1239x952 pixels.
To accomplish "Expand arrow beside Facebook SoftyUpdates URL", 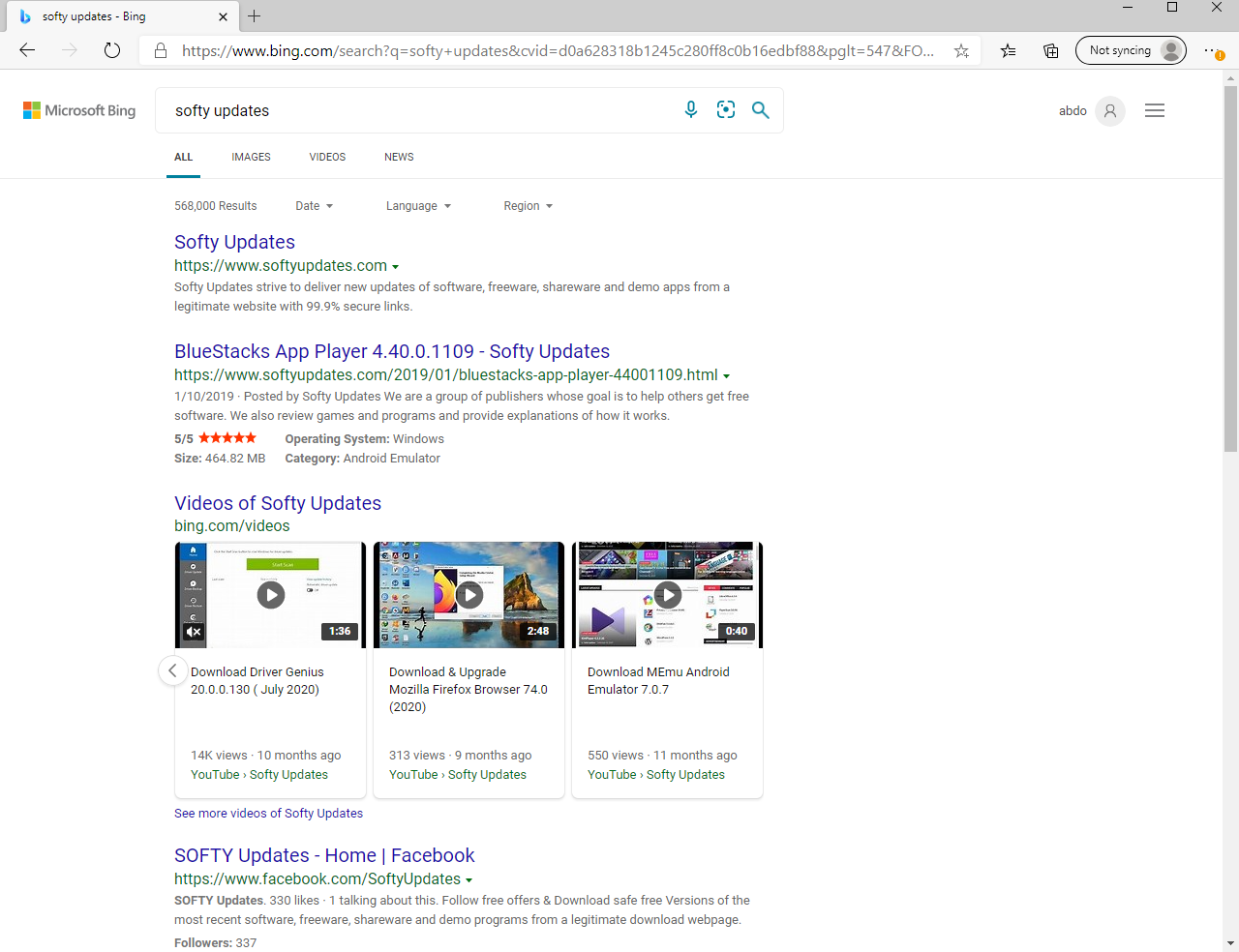I will 468,880.
